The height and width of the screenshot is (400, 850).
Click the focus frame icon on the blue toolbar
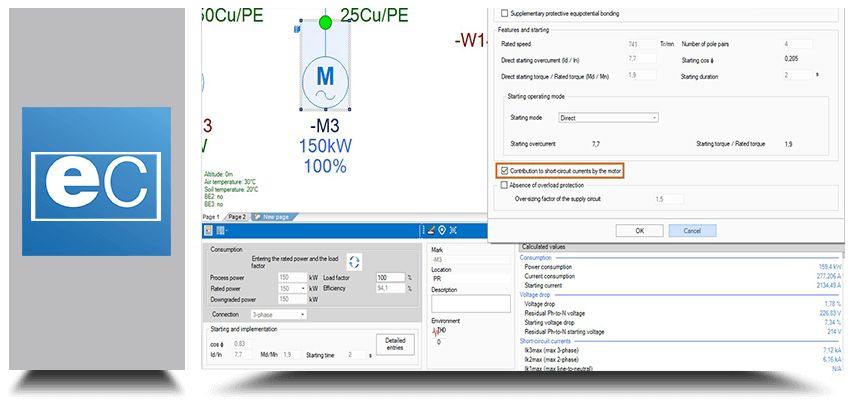(453, 230)
